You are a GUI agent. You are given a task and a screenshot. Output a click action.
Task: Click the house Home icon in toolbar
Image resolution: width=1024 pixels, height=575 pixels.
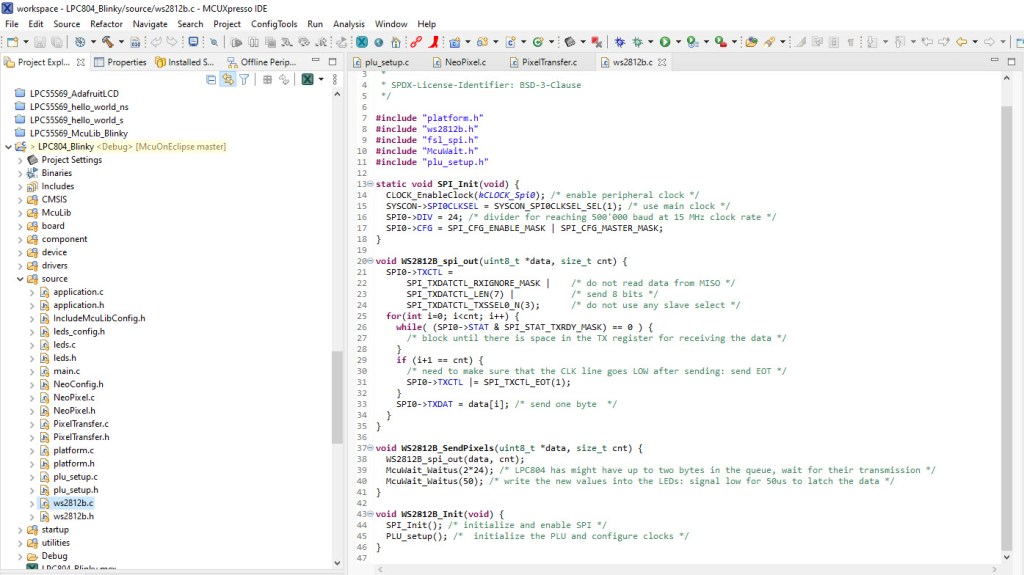click(x=396, y=42)
